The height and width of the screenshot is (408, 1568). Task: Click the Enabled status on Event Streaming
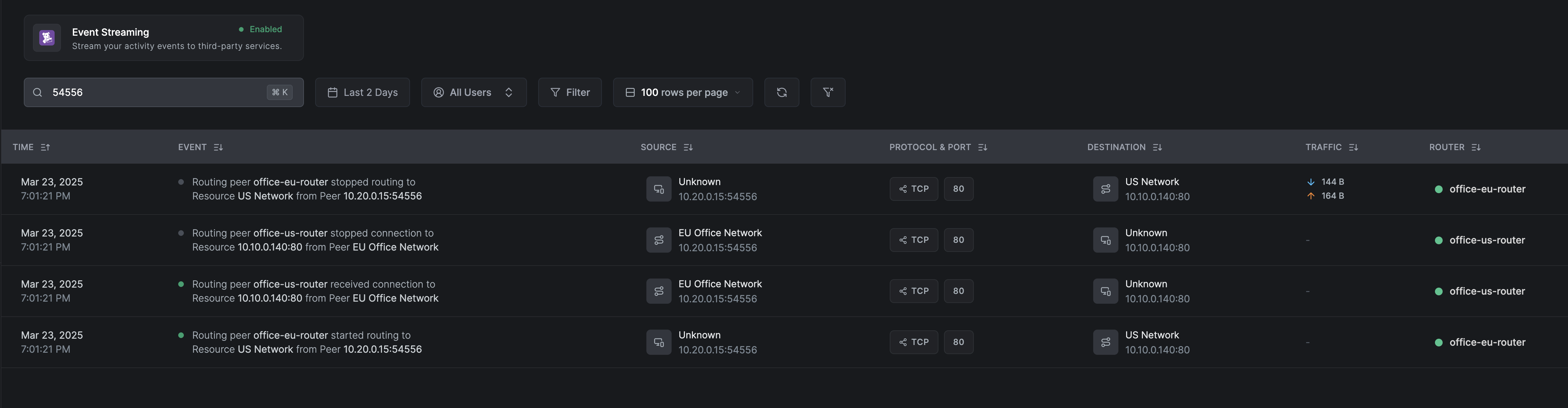(261, 29)
